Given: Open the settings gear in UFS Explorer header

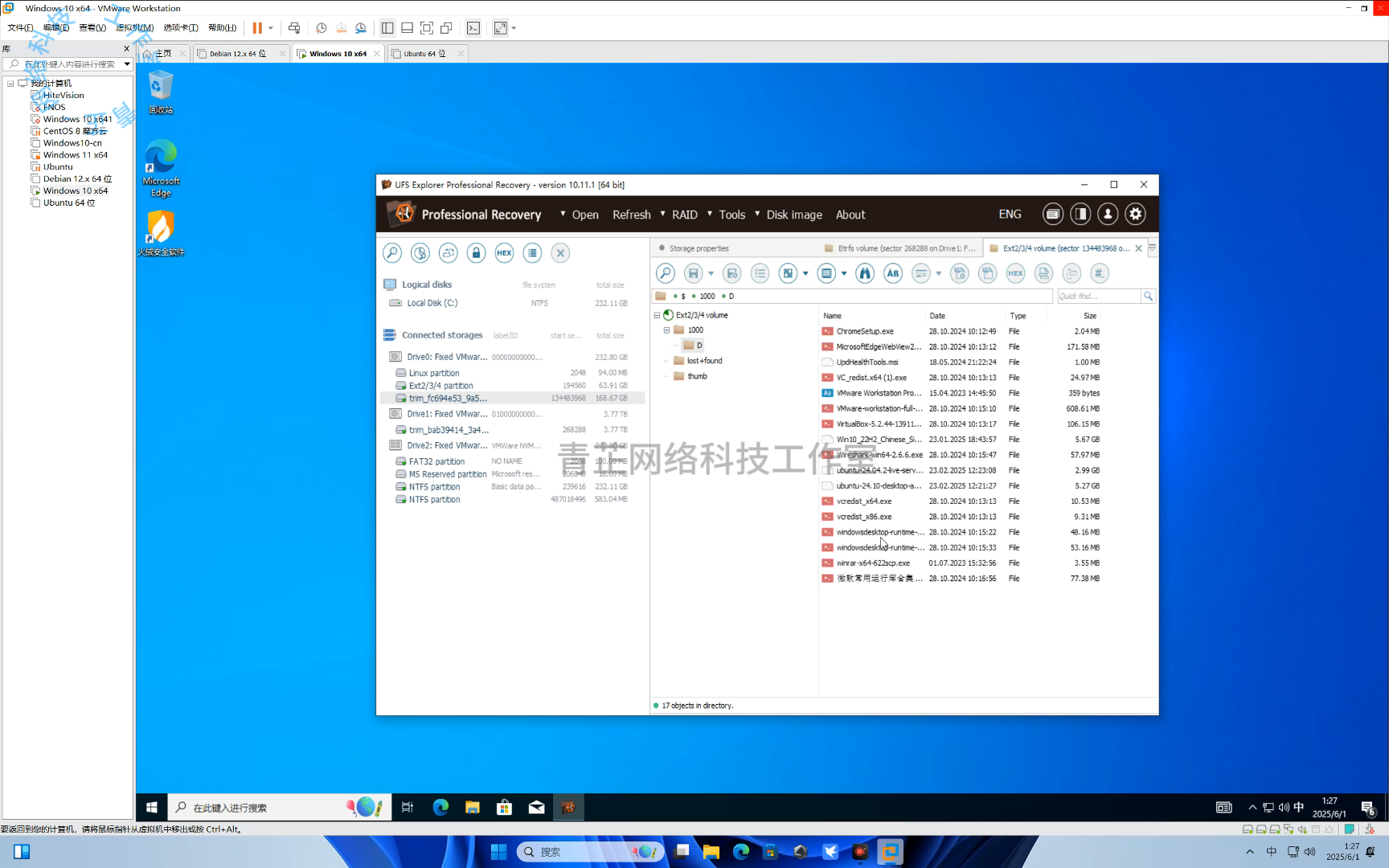Looking at the screenshot, I should [x=1135, y=214].
